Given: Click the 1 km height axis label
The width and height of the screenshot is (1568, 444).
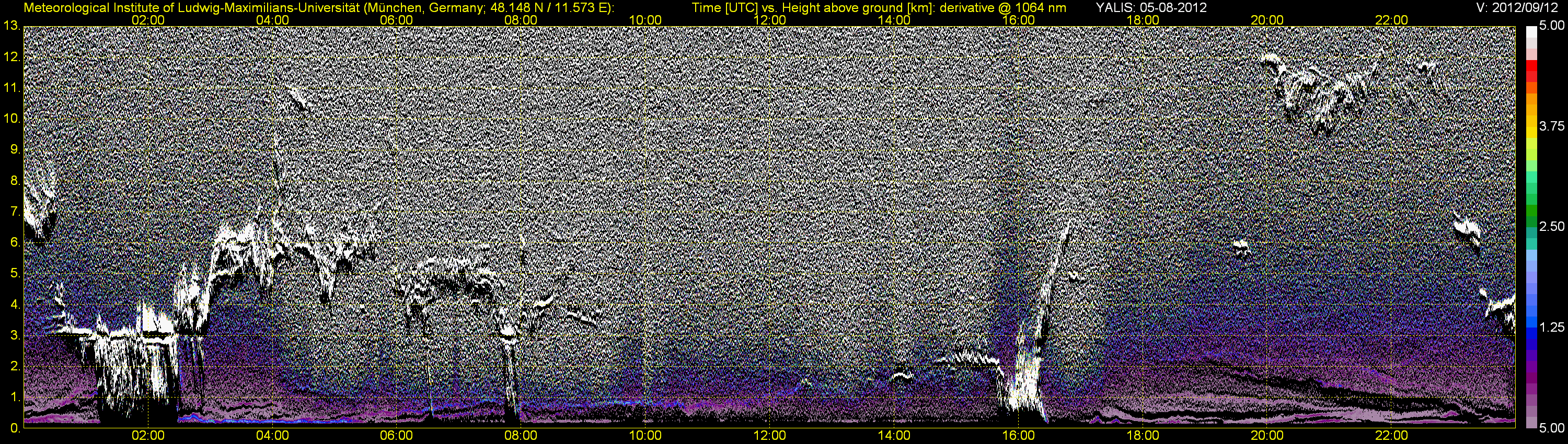Looking at the screenshot, I should pyautogui.click(x=15, y=397).
